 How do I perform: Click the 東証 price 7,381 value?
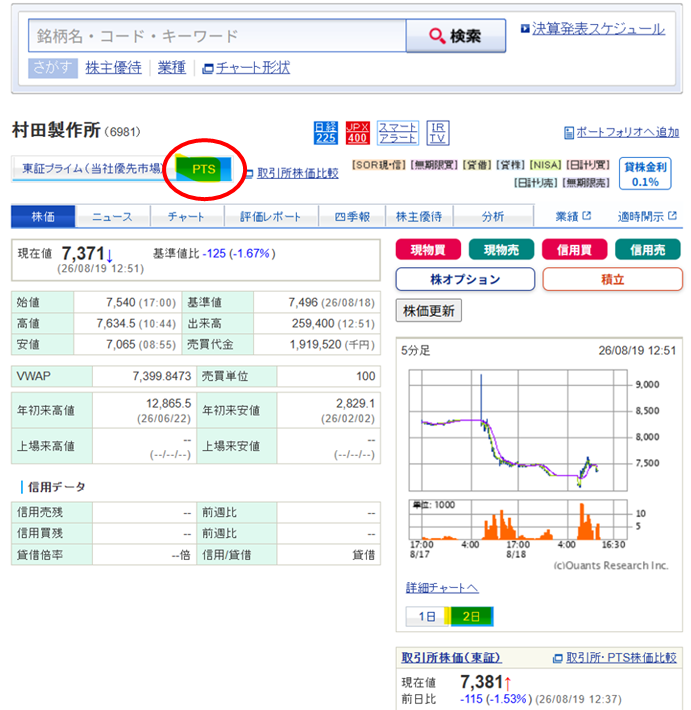pos(481,681)
